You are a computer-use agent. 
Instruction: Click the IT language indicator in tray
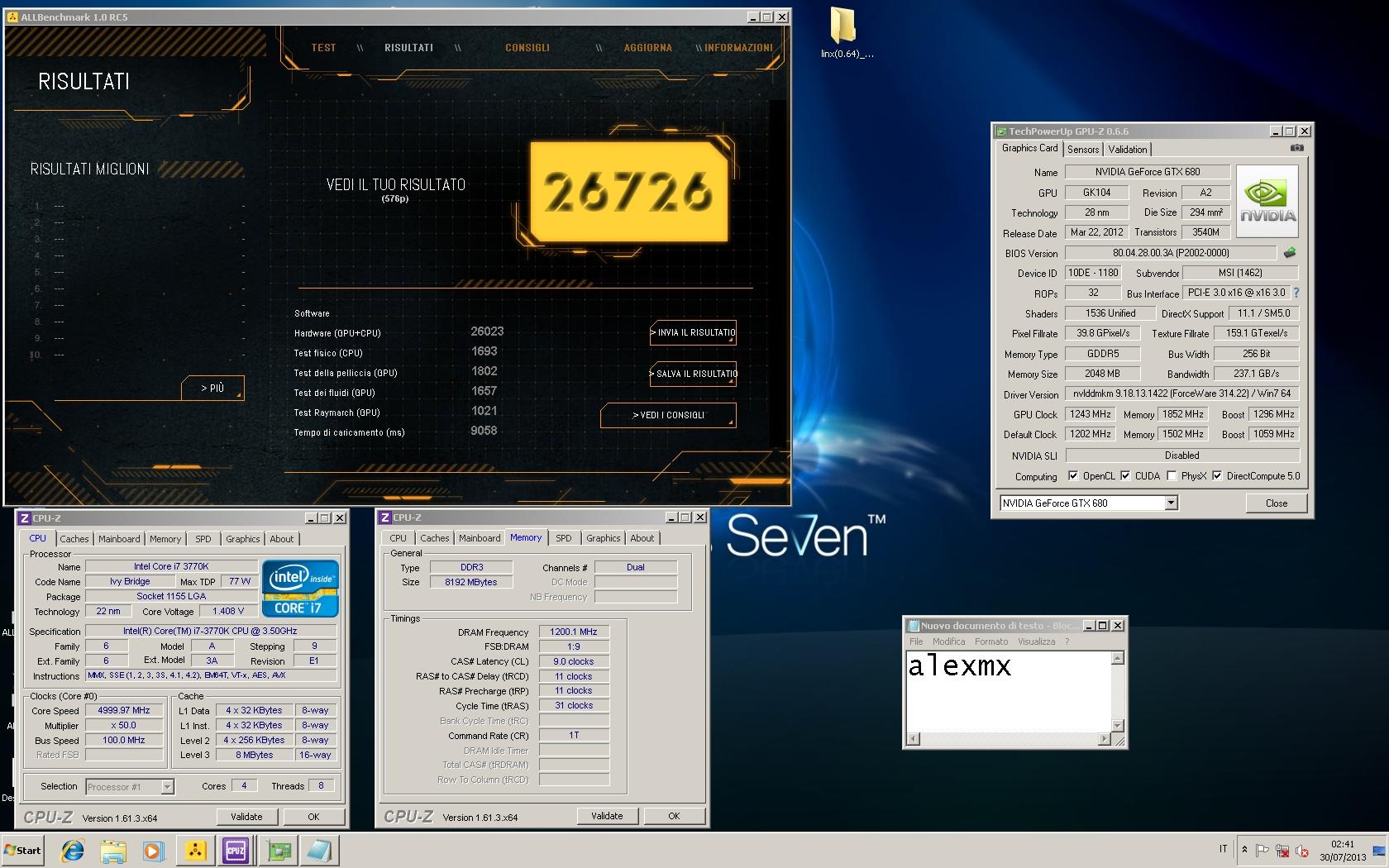(x=1224, y=849)
